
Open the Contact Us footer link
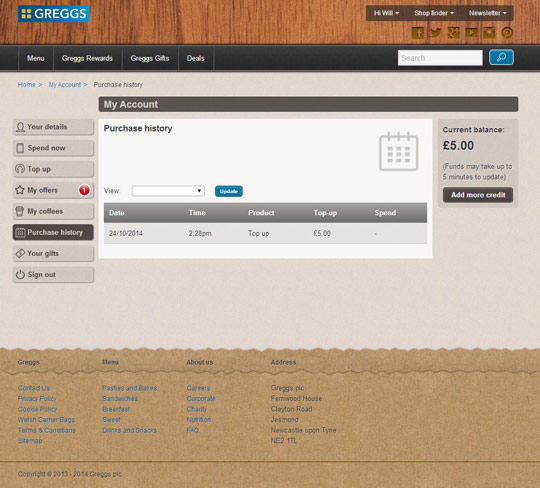point(34,388)
